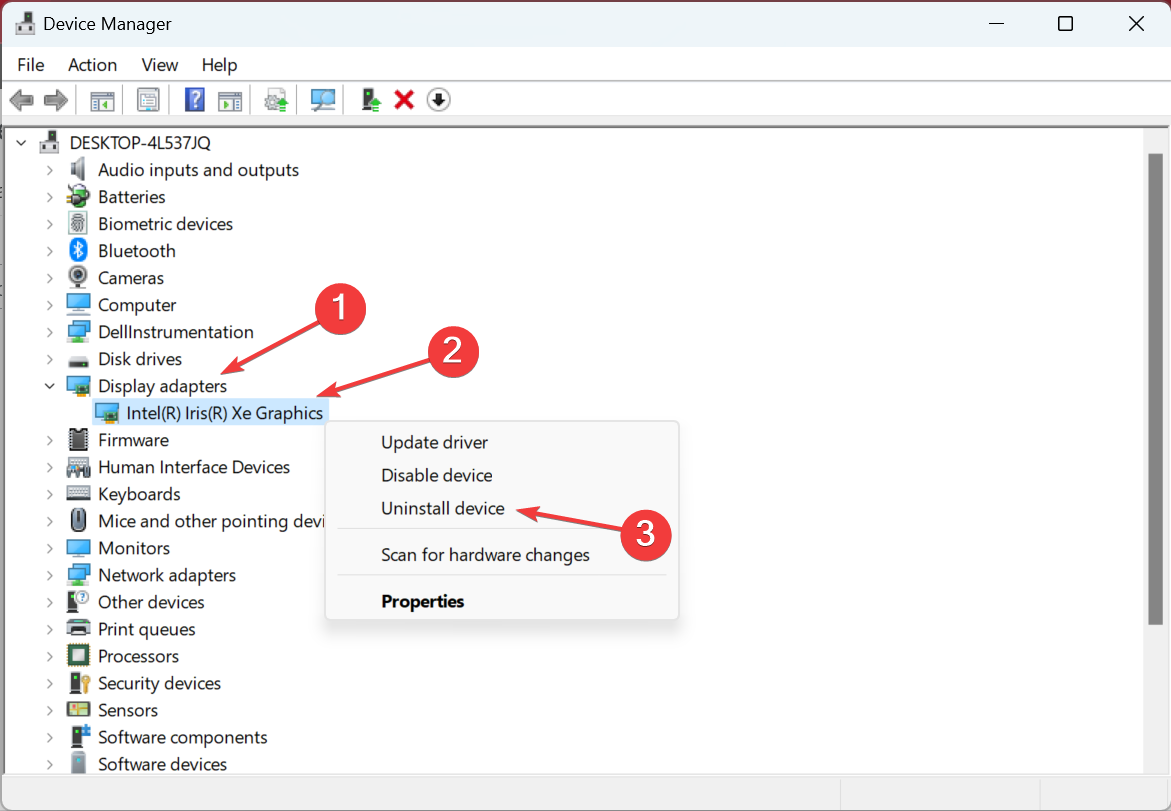Expand the Sensors category chevron
Image resolution: width=1171 pixels, height=811 pixels.
[x=49, y=709]
